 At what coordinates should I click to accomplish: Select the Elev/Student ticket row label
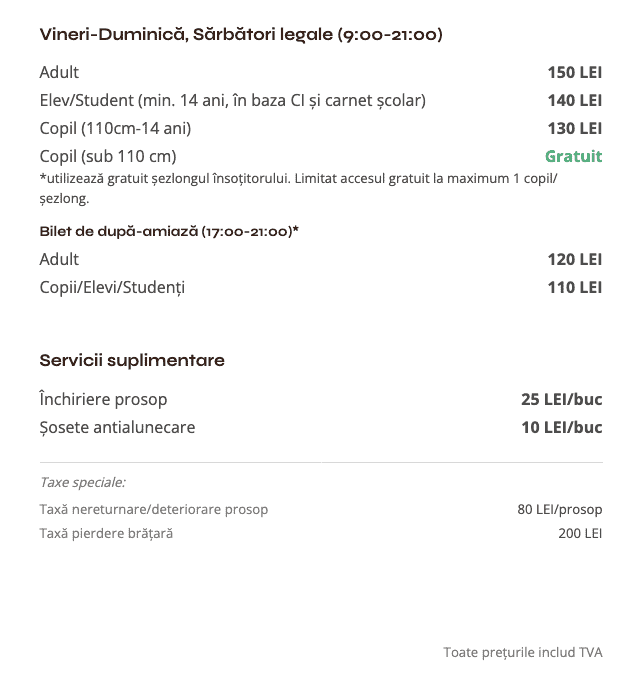coord(232,100)
